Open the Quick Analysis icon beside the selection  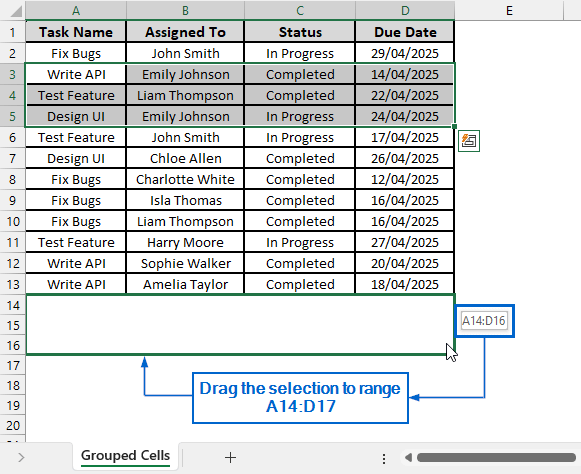click(x=469, y=141)
